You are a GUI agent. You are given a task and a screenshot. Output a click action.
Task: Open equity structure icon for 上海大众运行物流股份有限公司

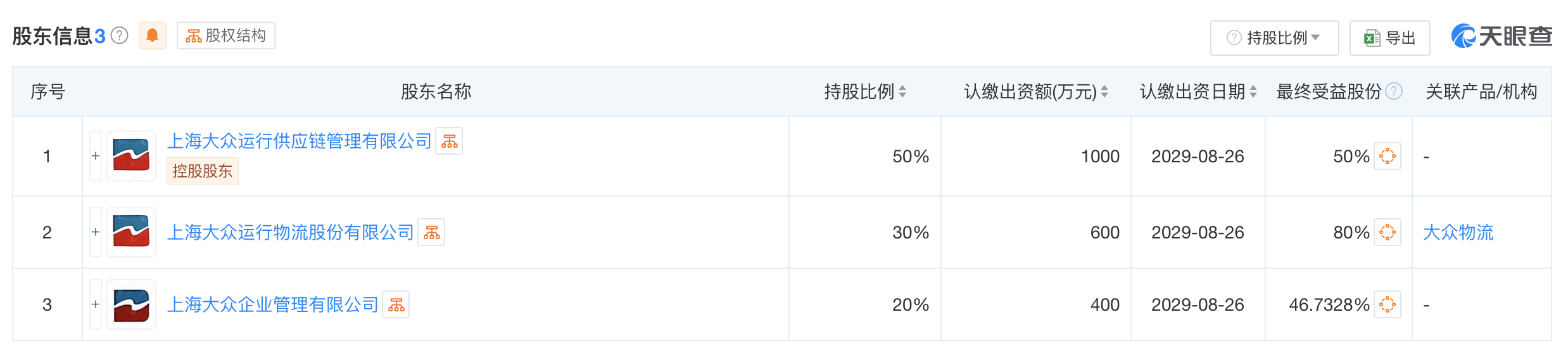[431, 232]
